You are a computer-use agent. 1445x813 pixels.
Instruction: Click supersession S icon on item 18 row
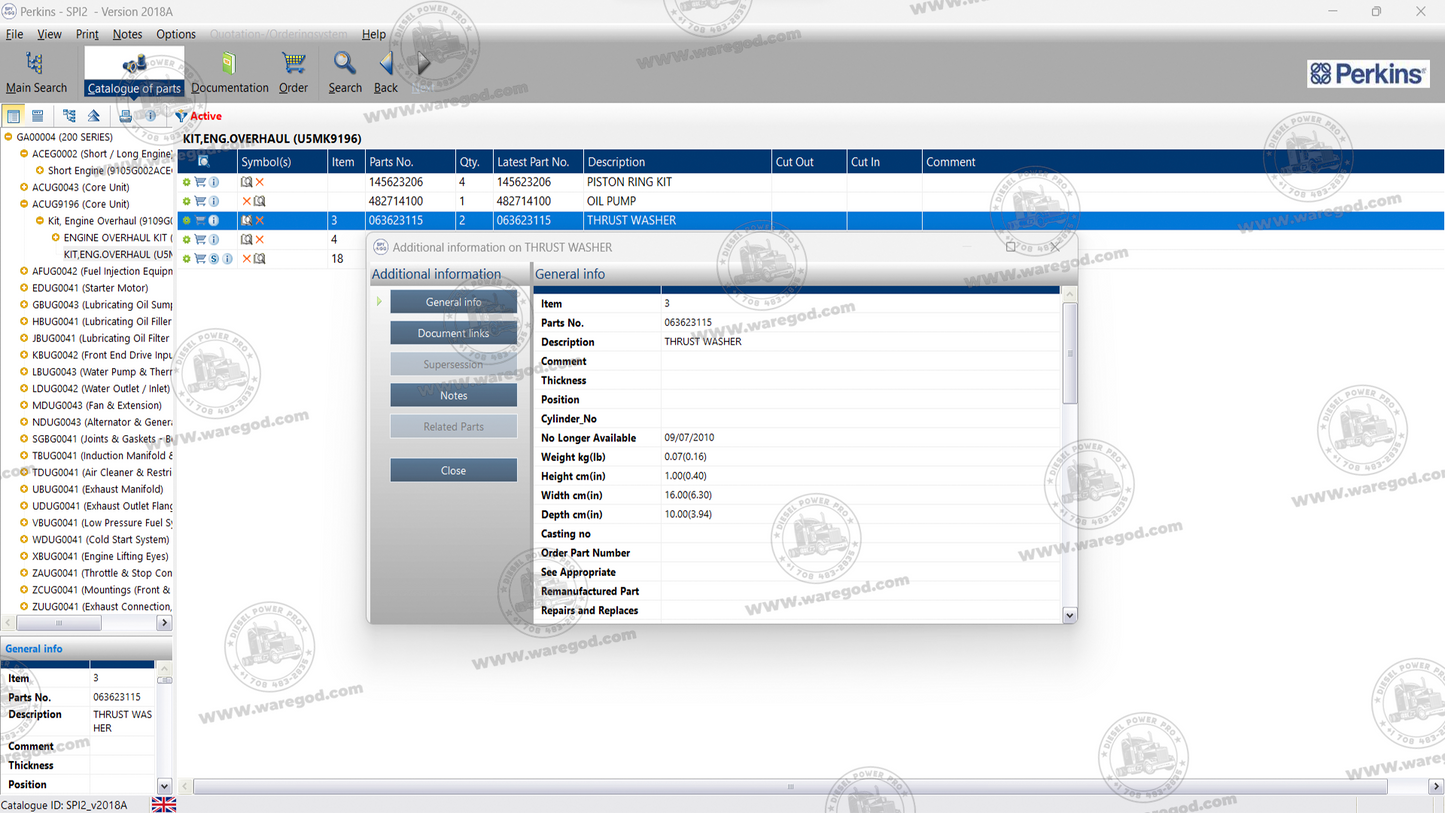[x=214, y=259]
